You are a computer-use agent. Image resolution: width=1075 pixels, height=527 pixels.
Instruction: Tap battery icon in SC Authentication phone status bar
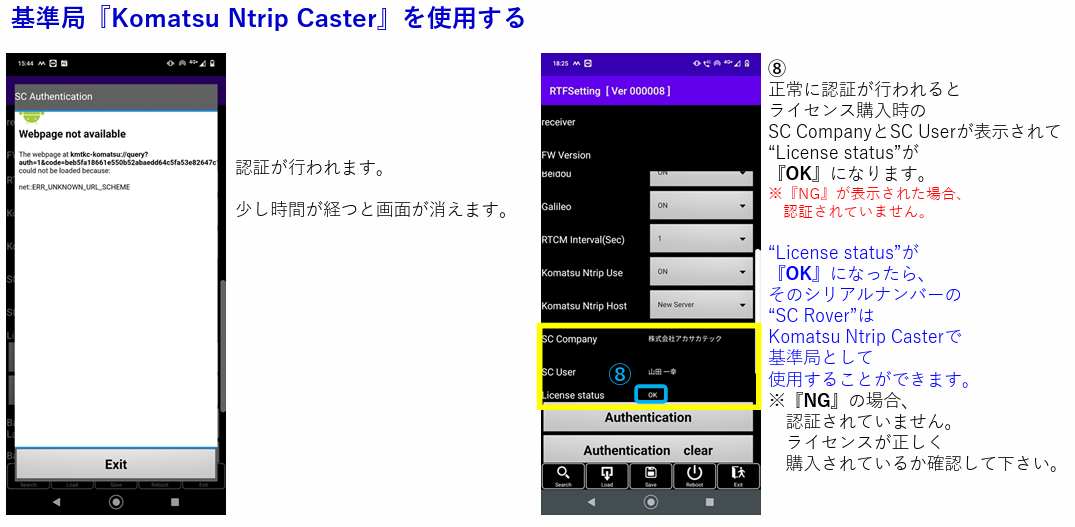pos(213,63)
